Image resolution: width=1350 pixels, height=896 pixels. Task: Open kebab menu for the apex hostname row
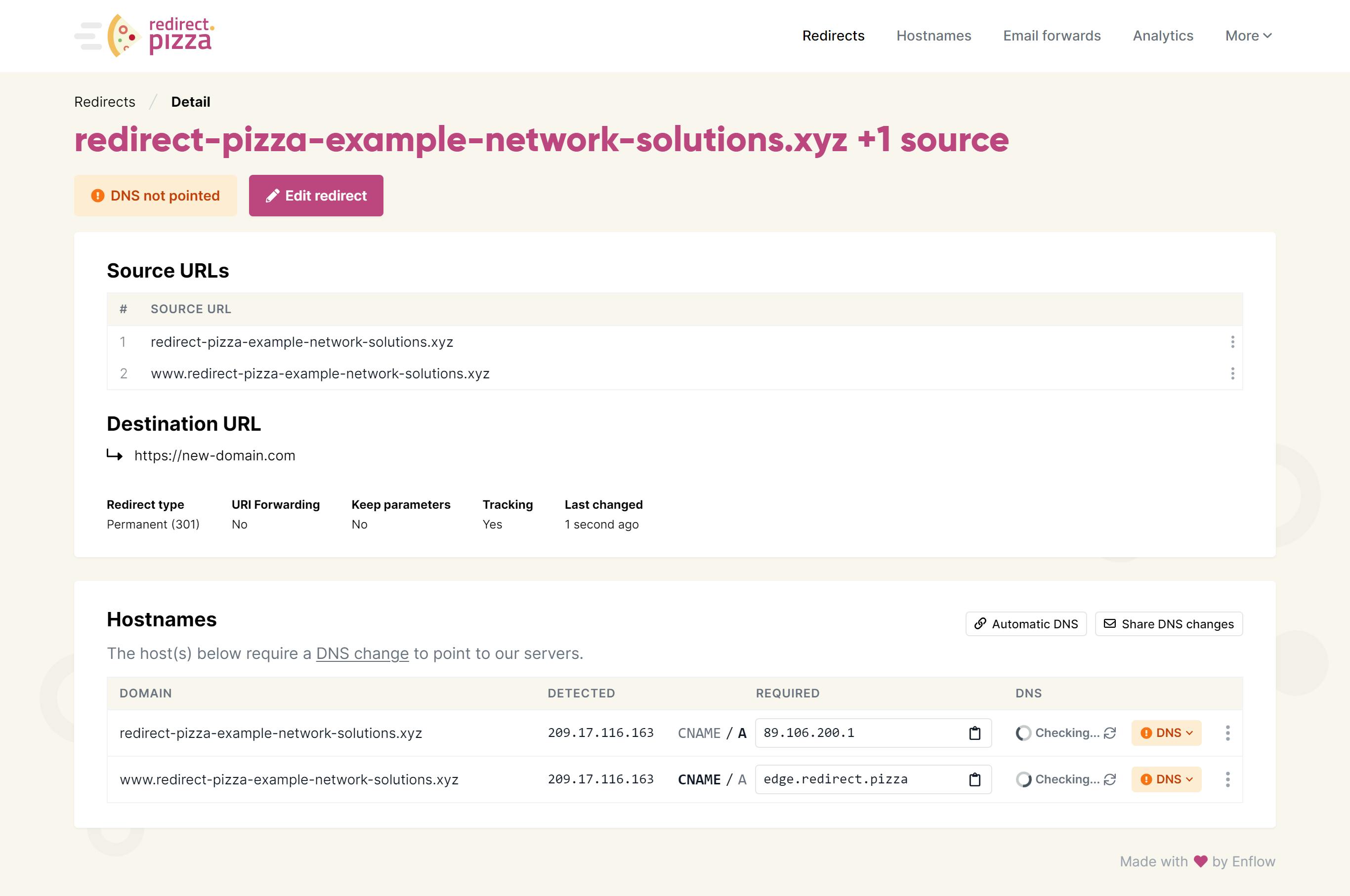(1227, 733)
